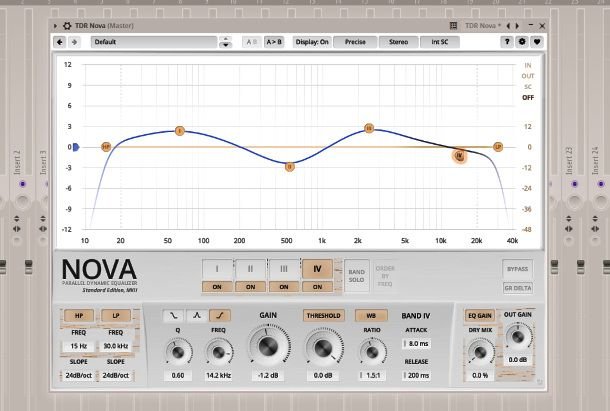Toggle the WB wideband button
This screenshot has height=411, width=610.
pos(371,316)
